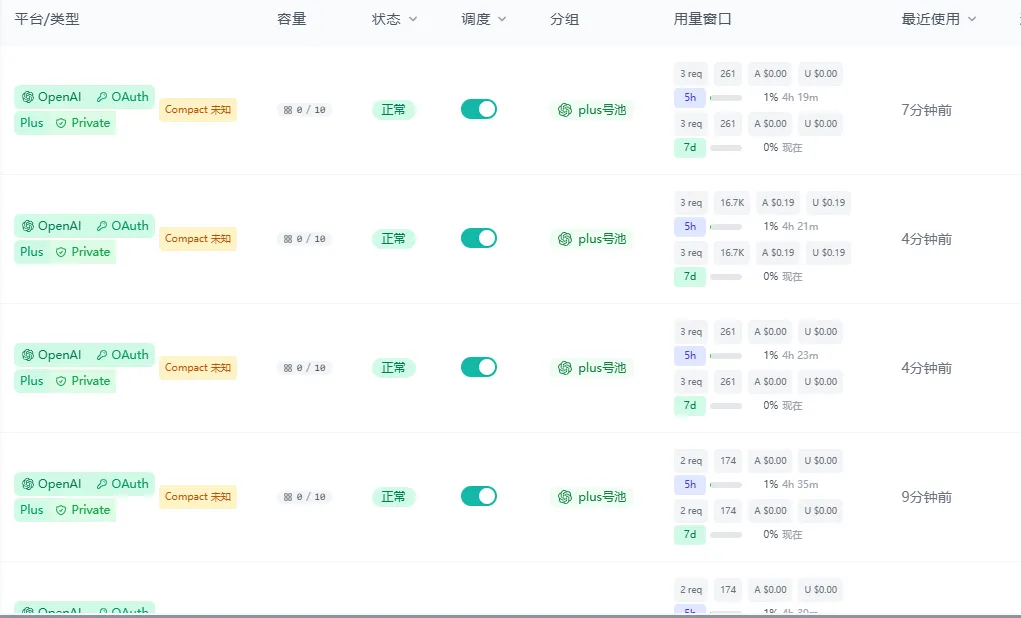Click the 用量窗口 column header
The height and width of the screenshot is (618, 1021).
pos(703,20)
